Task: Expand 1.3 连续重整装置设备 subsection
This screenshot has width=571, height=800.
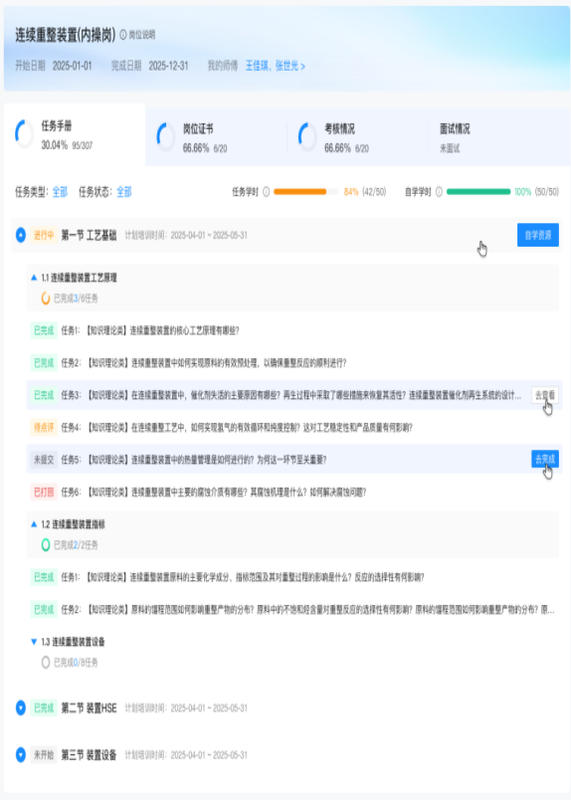Action: pos(34,642)
